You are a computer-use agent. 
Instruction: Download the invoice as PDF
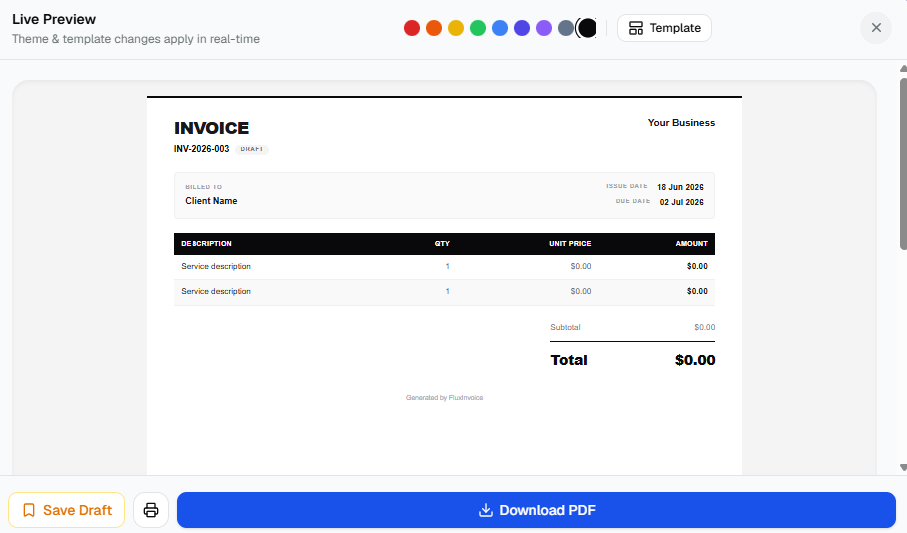(x=536, y=510)
